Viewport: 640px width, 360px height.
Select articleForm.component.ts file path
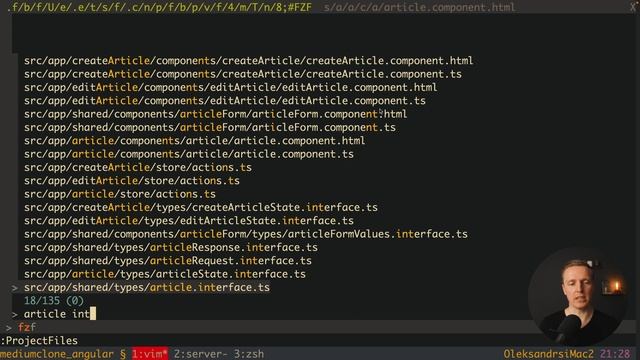(210, 127)
